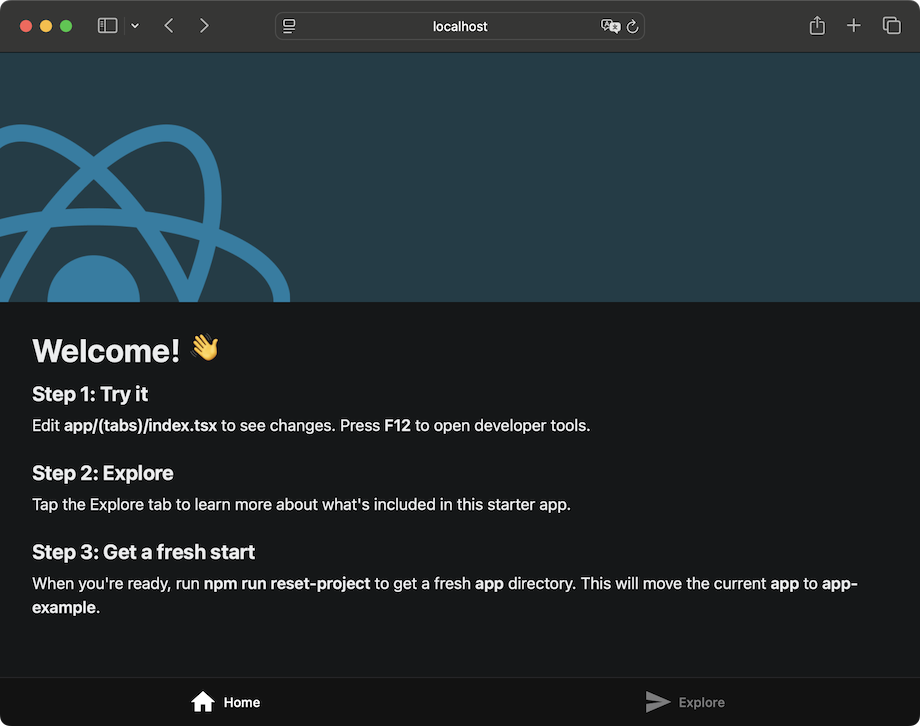
Task: Click the 'npm run reset-project' text
Action: pos(287,583)
